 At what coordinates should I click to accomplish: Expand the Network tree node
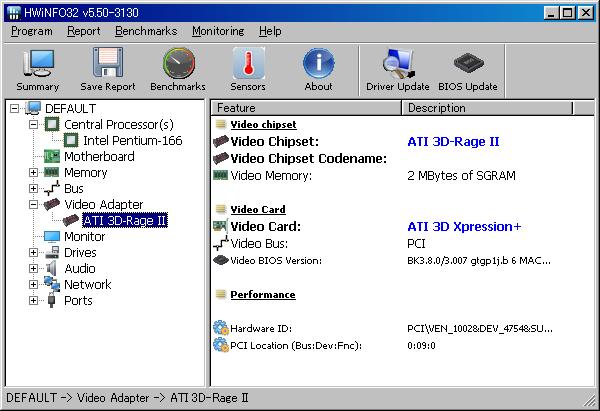click(x=33, y=285)
